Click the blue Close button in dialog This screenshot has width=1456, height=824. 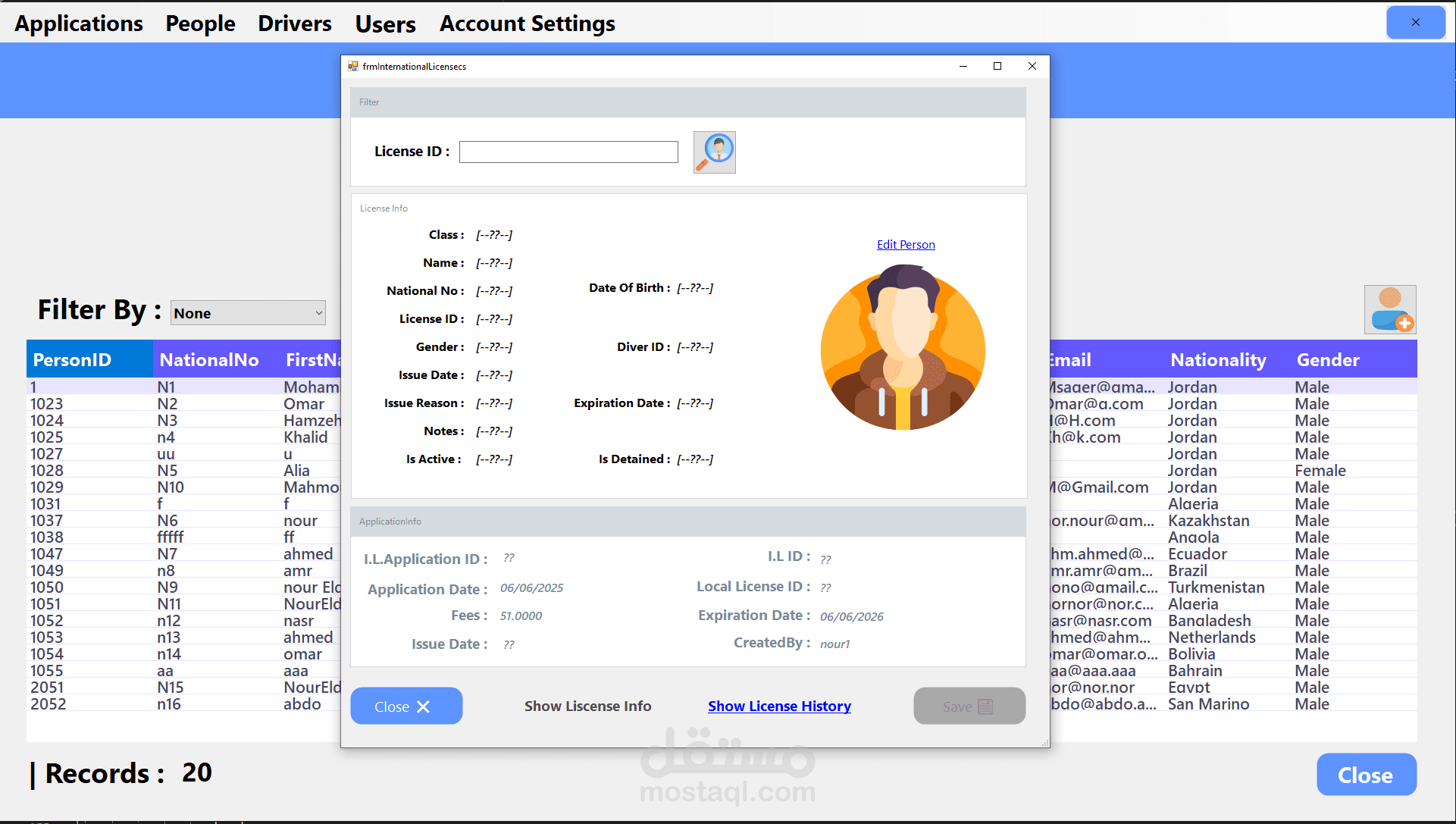coord(406,707)
